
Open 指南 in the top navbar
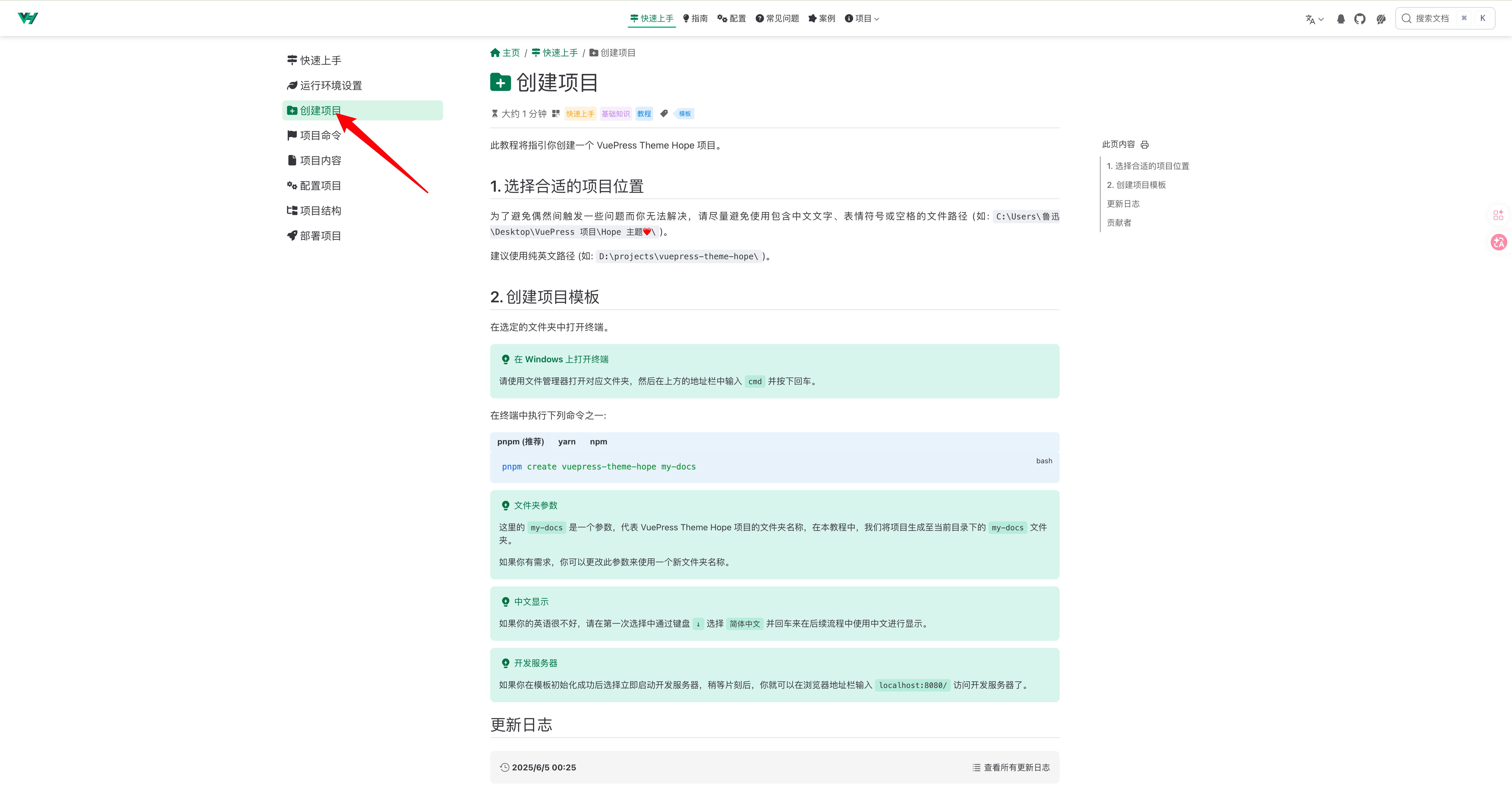(695, 18)
